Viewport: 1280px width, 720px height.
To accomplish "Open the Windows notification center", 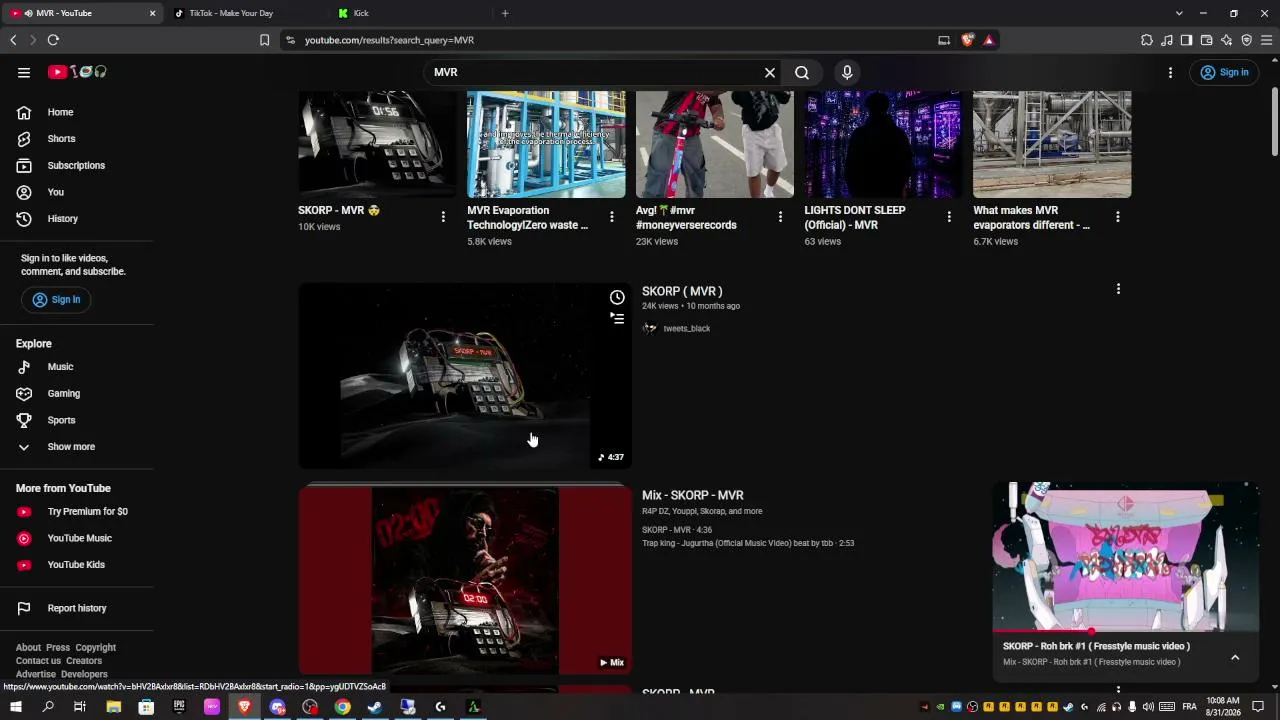I will (x=1259, y=707).
